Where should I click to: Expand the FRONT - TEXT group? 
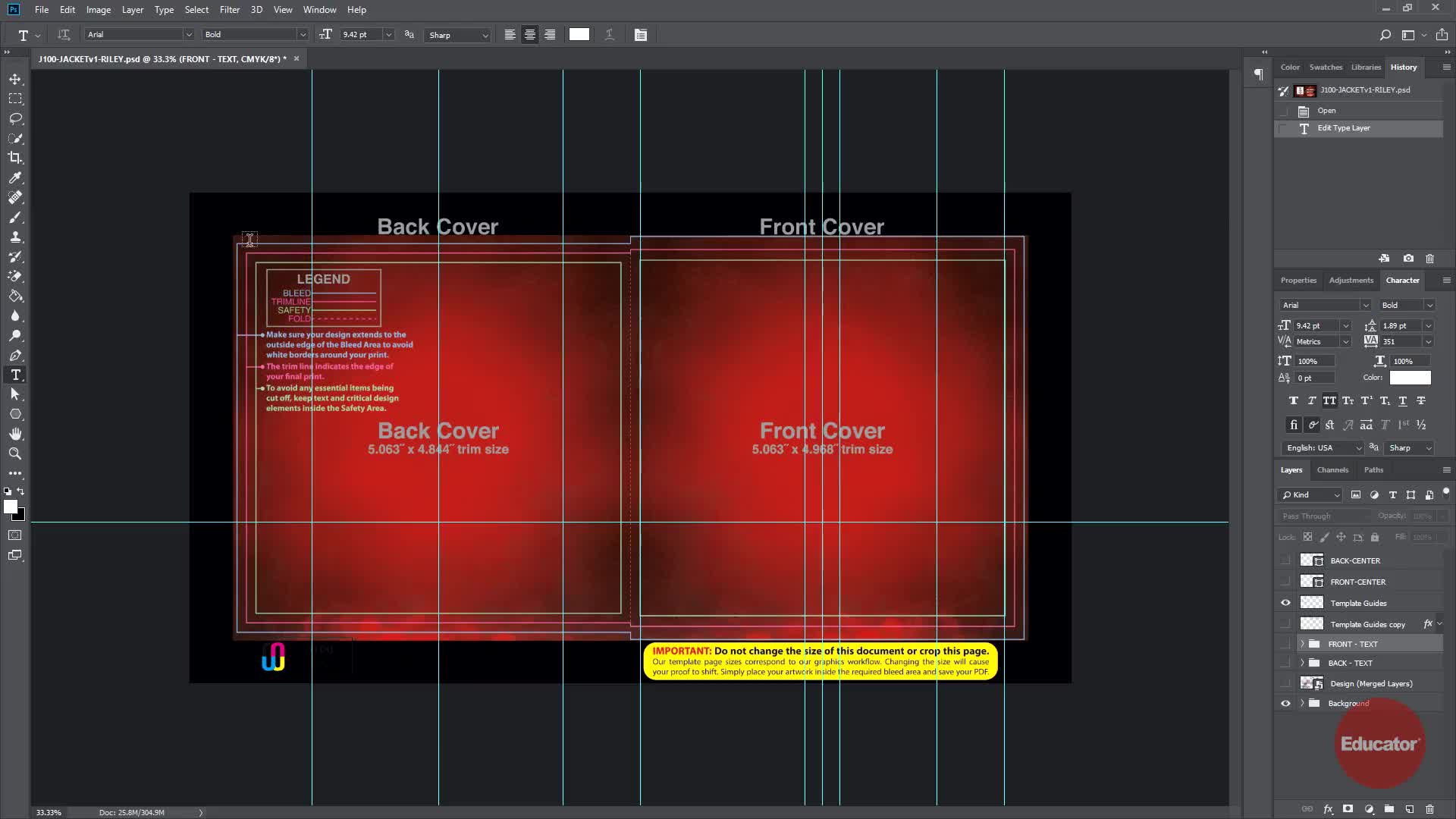click(x=1302, y=644)
